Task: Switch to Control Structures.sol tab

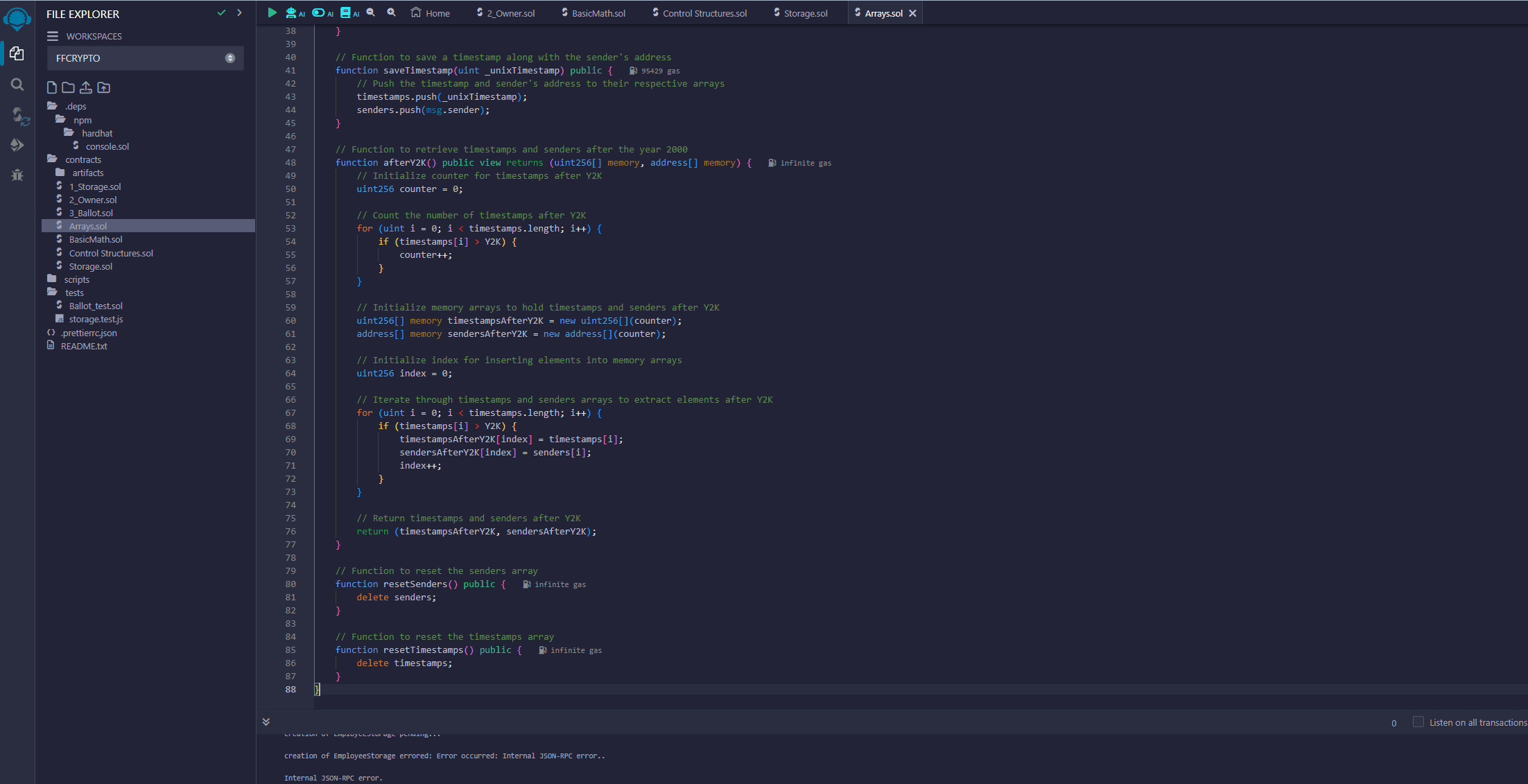Action: [700, 13]
